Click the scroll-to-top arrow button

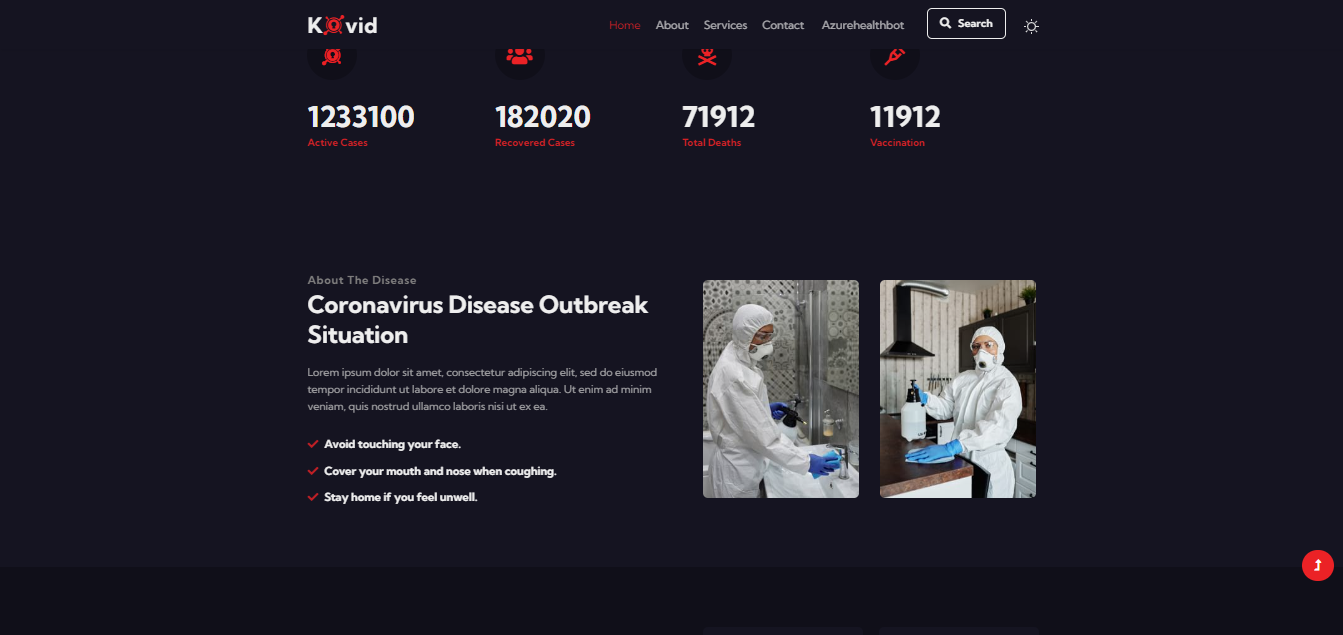pos(1317,565)
